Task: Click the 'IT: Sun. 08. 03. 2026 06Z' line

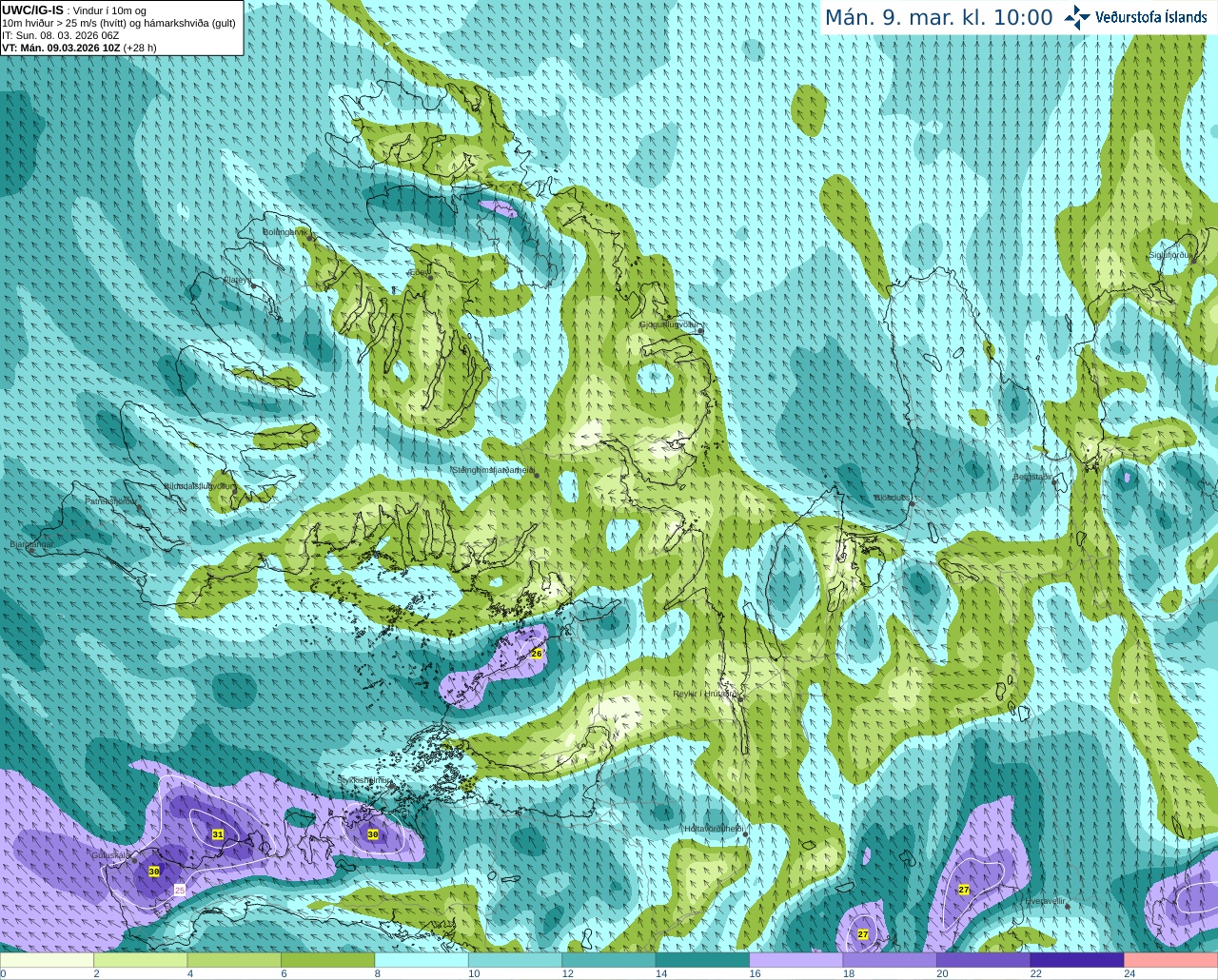Action: (61, 35)
